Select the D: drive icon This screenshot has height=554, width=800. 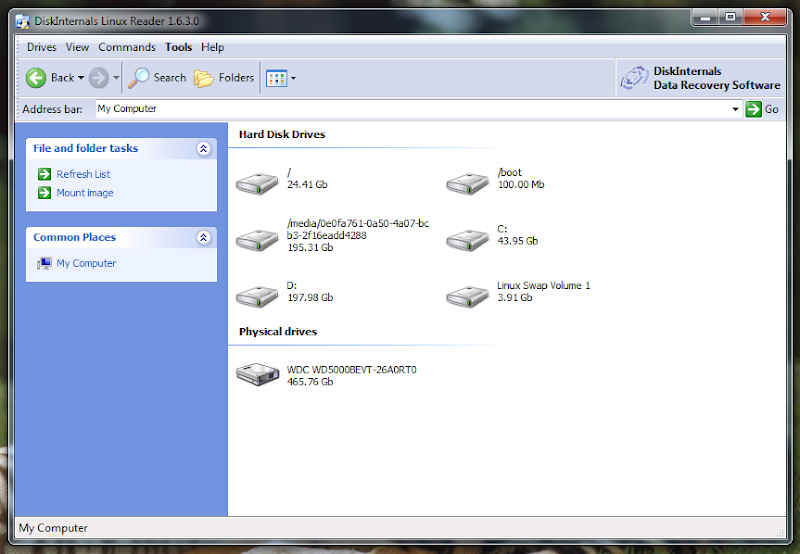(257, 296)
